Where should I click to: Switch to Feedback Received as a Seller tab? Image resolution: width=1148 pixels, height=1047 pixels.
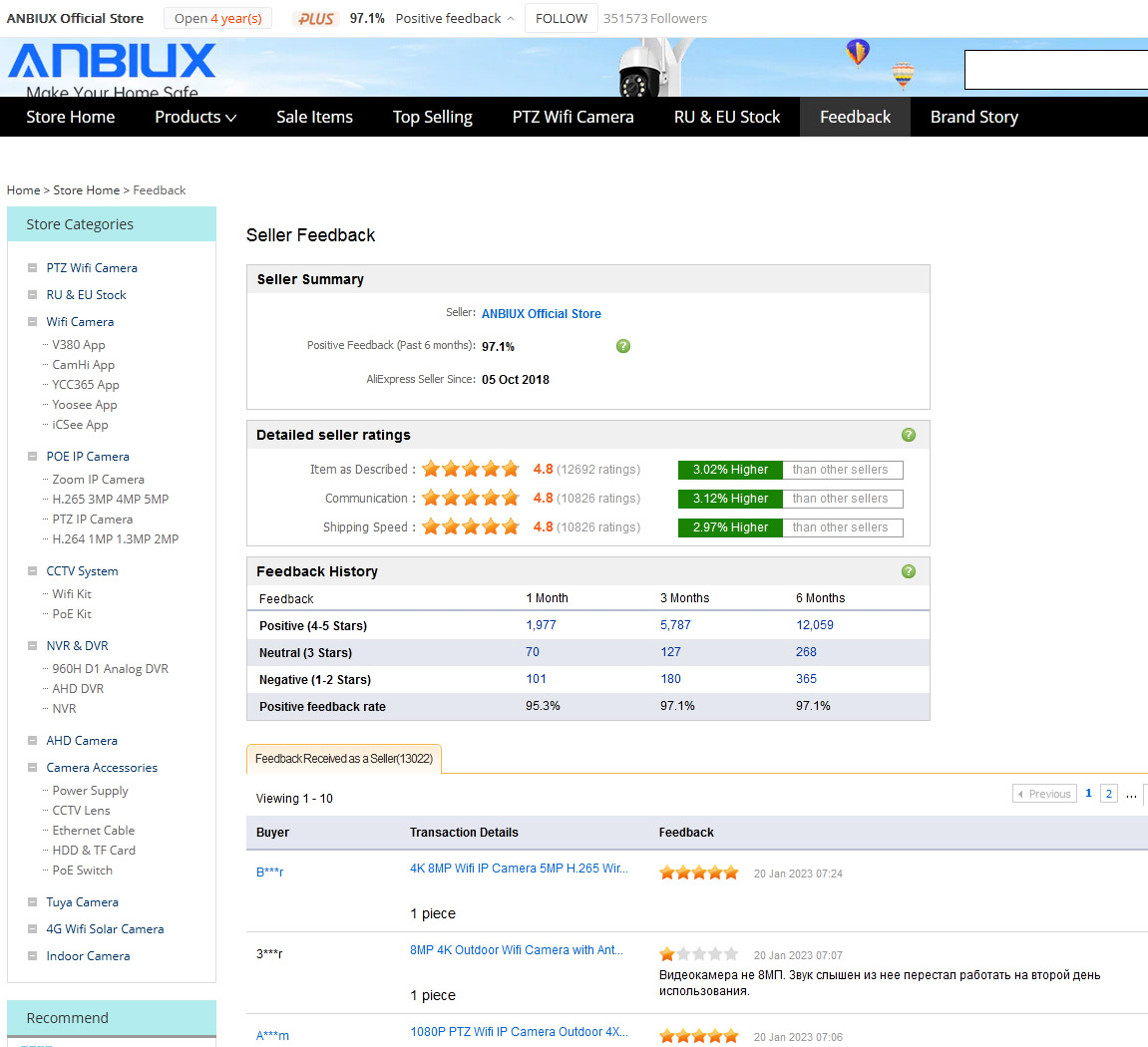click(343, 759)
